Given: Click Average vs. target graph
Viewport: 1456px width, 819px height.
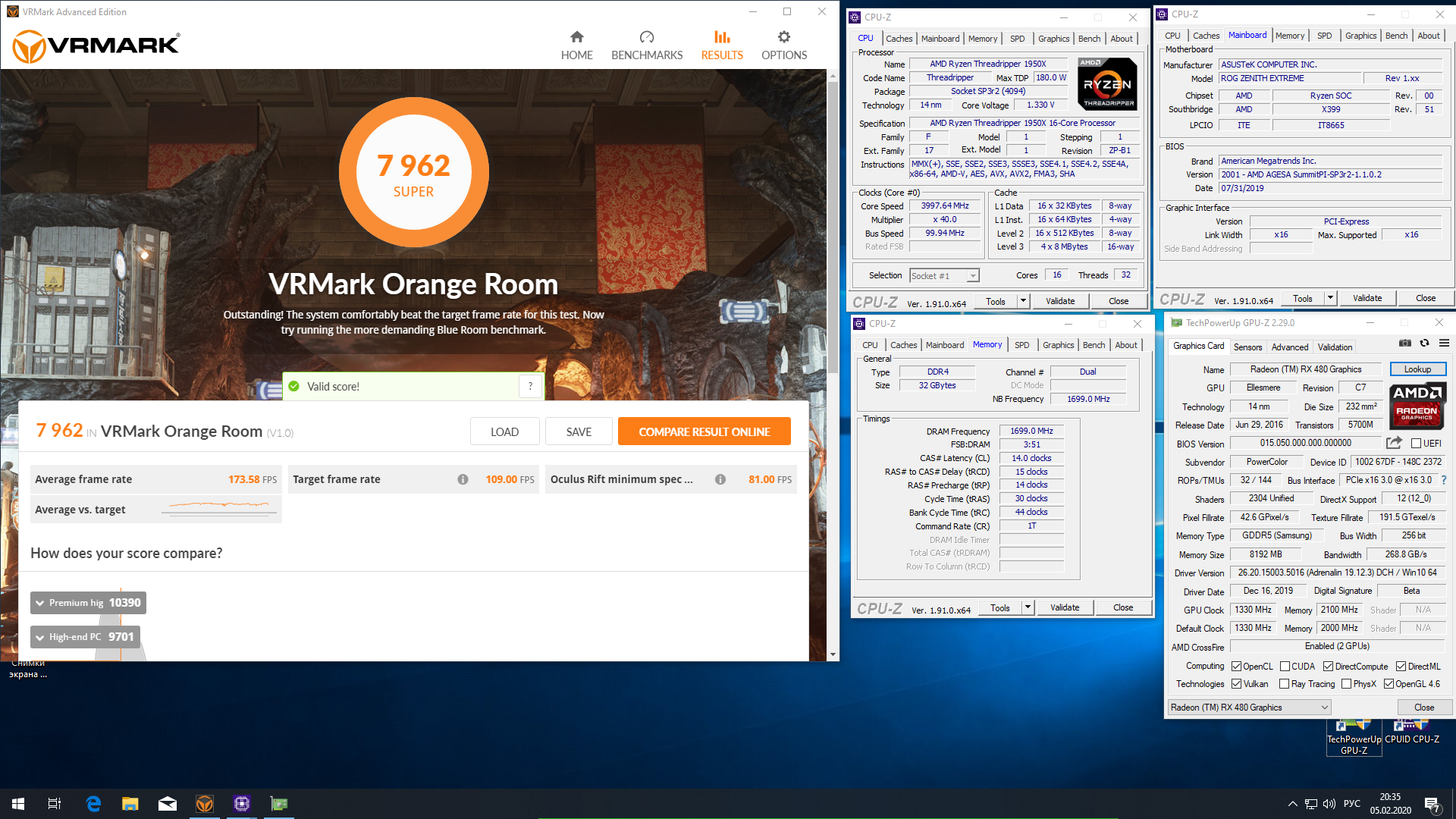Looking at the screenshot, I should [x=220, y=510].
